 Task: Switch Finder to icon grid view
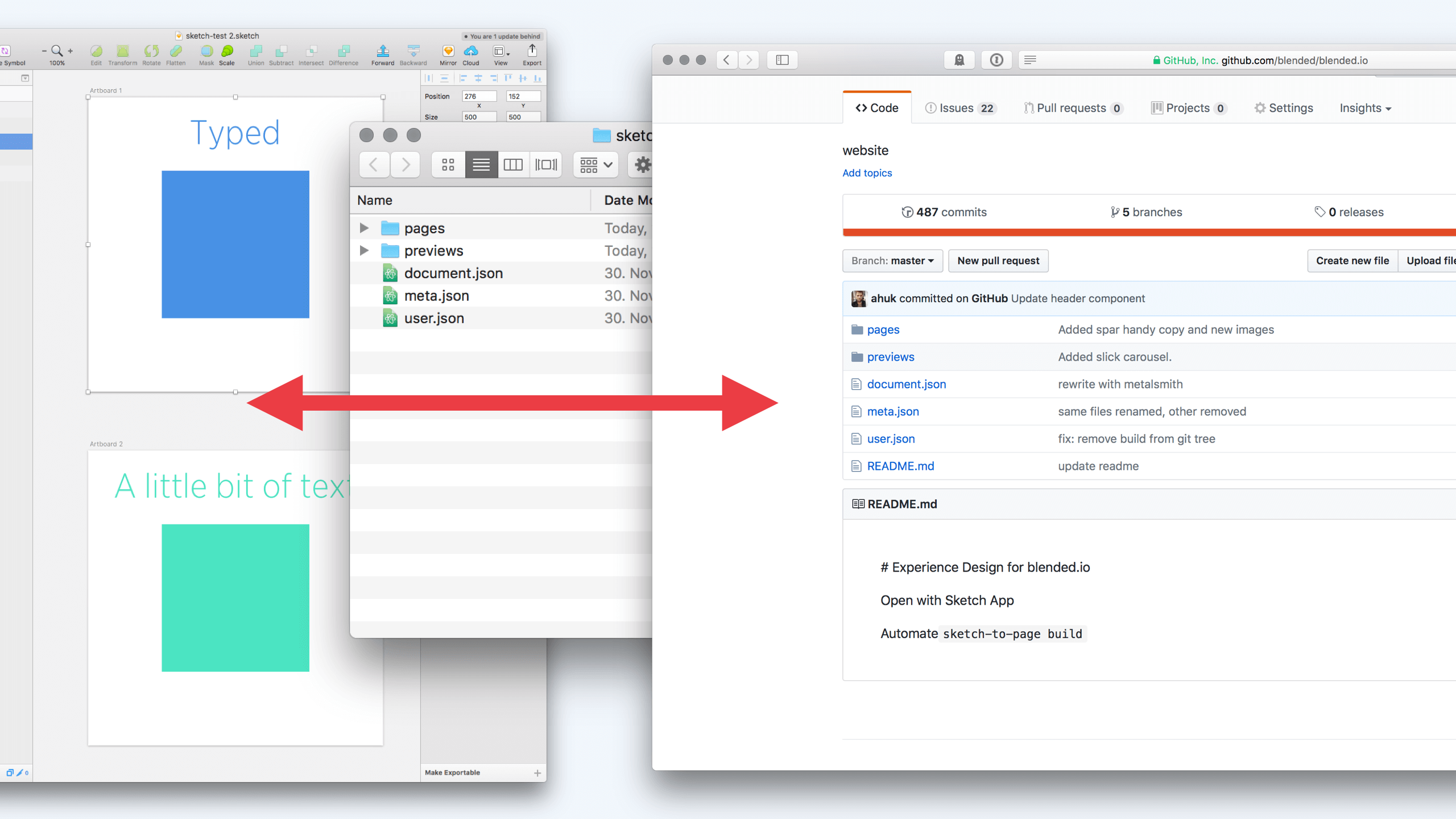[448, 164]
